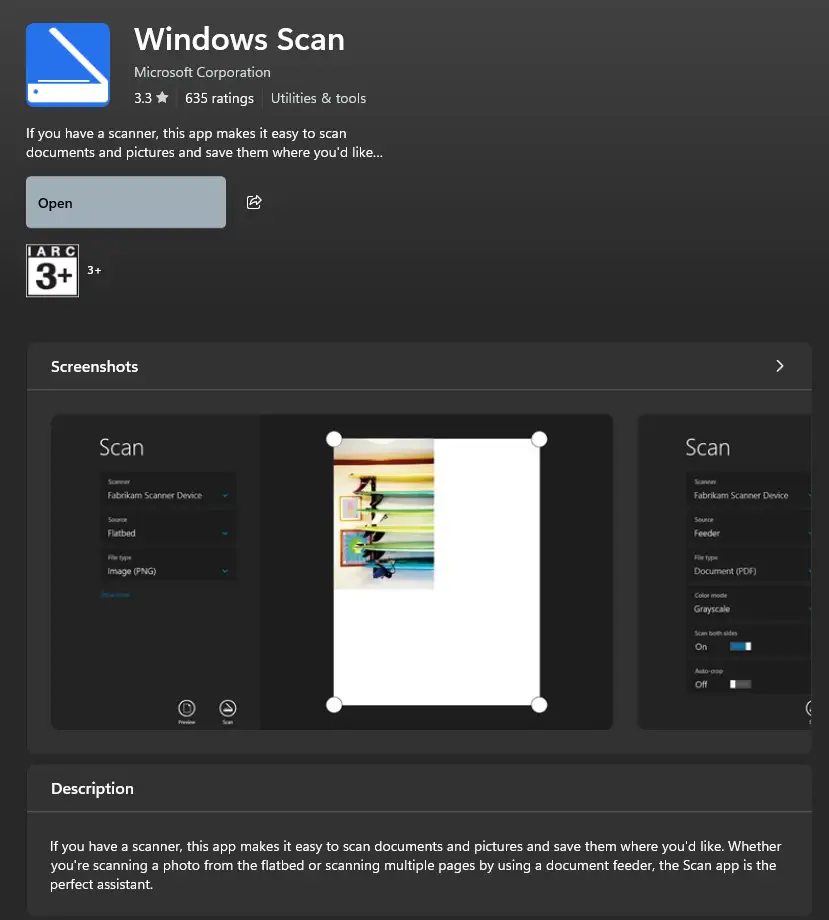Open the Grayscale color mode dropdown

750,608
